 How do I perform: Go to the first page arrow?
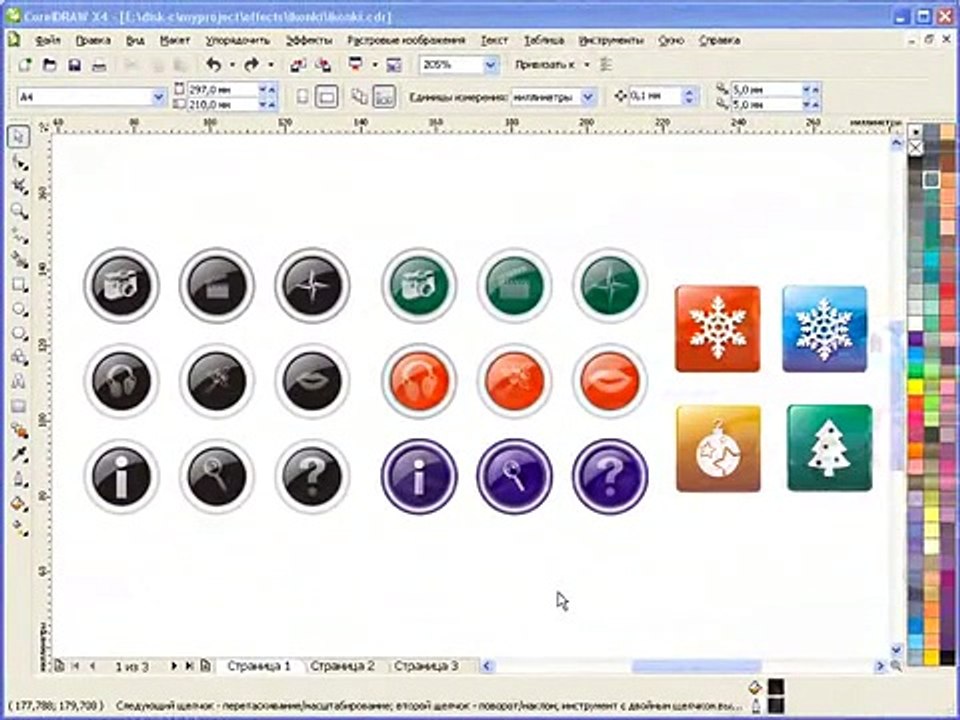(x=76, y=666)
